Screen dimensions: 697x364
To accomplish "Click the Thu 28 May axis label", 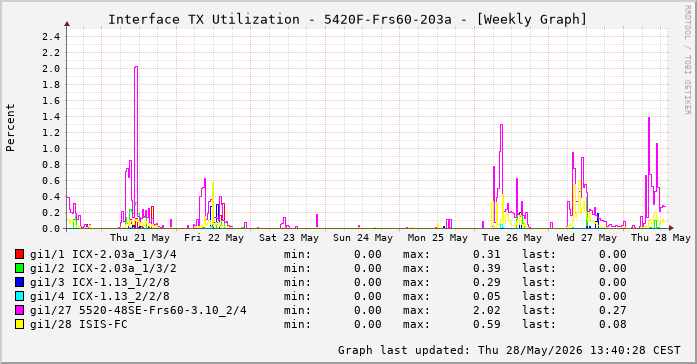I will click(661, 238).
